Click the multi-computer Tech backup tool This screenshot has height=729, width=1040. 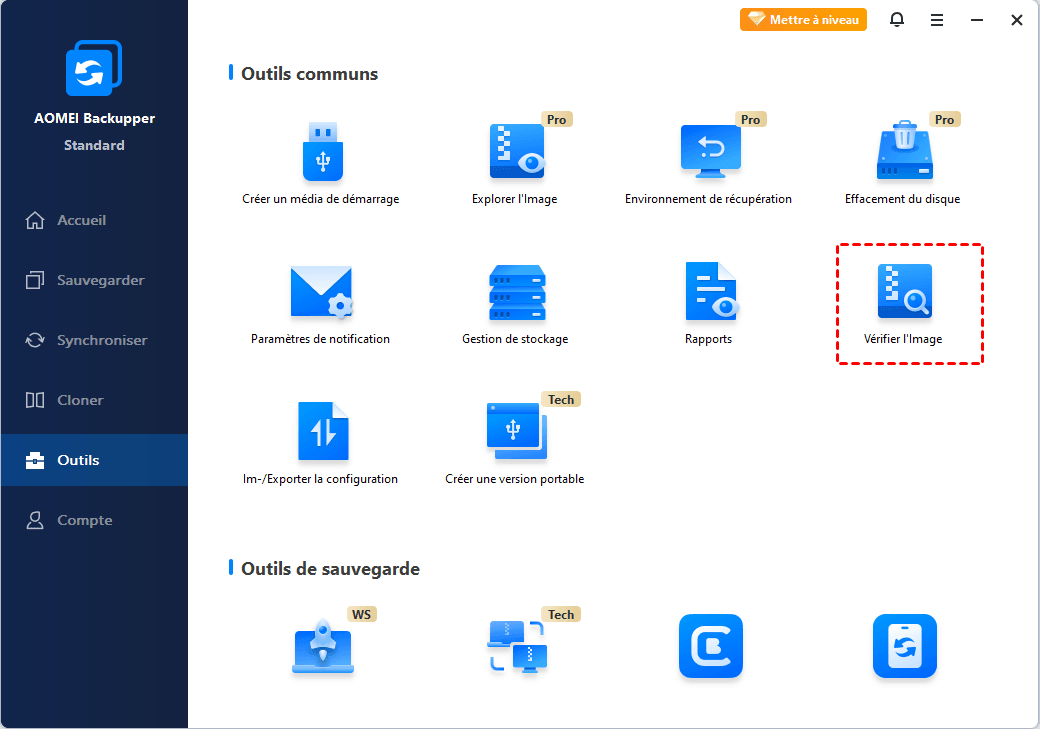518,646
